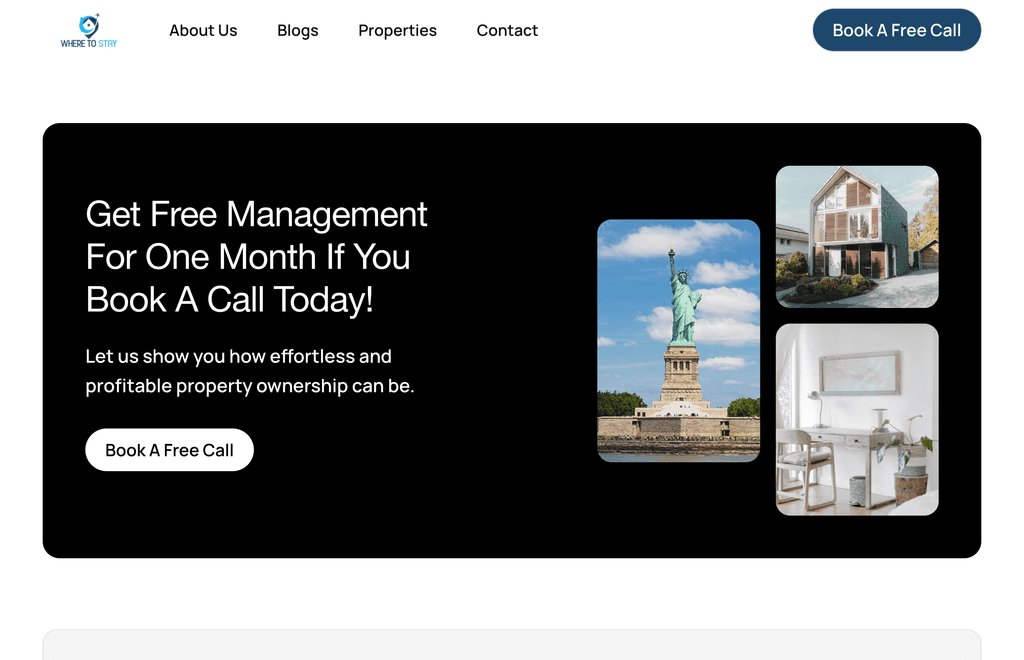The width and height of the screenshot is (1024, 660).
Task: Open the About Us page
Action: pyautogui.click(x=203, y=31)
